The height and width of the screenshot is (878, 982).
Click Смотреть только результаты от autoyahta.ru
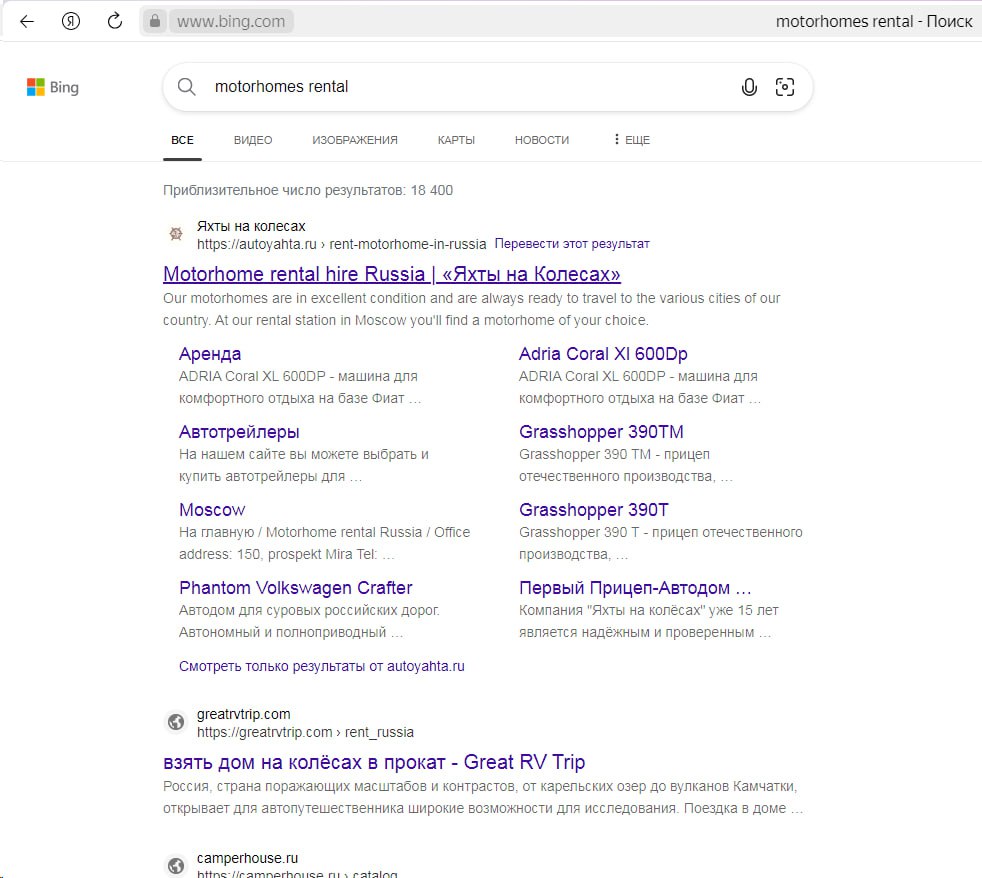pos(322,666)
